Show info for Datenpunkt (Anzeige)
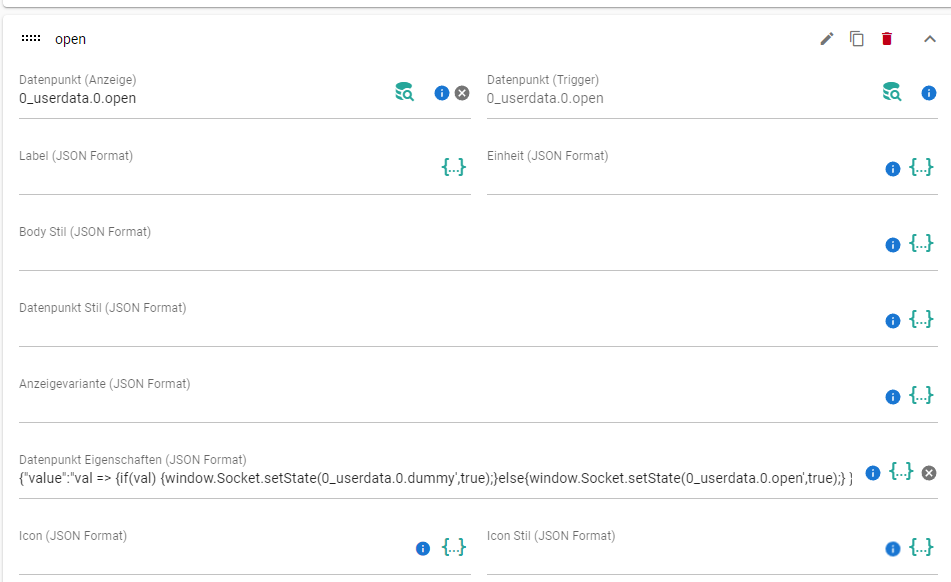 [441, 93]
